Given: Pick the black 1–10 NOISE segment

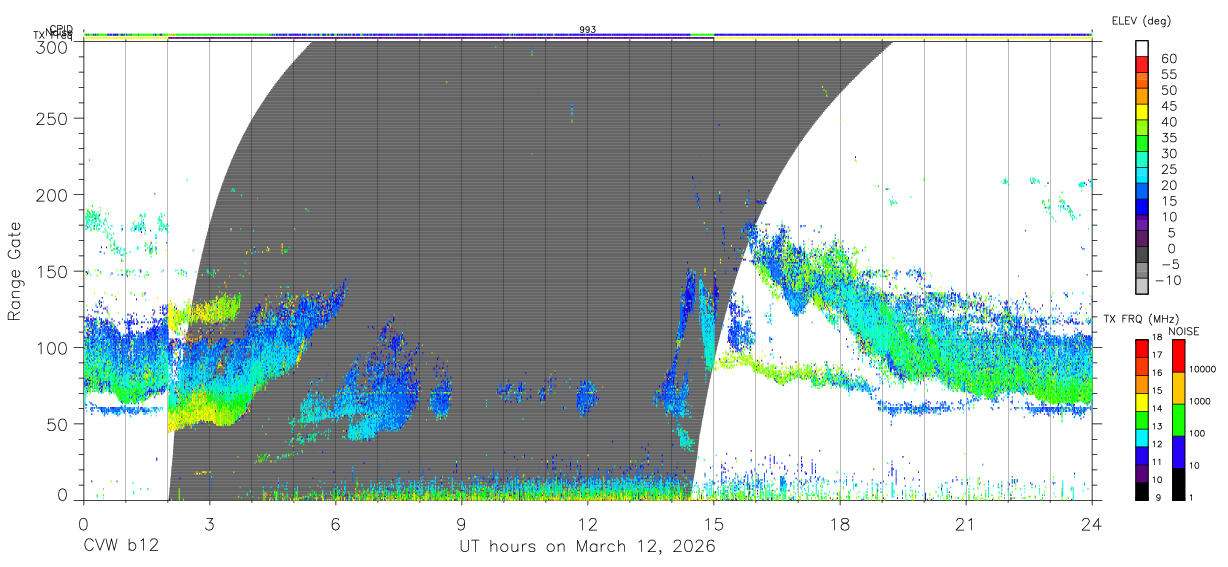Looking at the screenshot, I should [1177, 484].
